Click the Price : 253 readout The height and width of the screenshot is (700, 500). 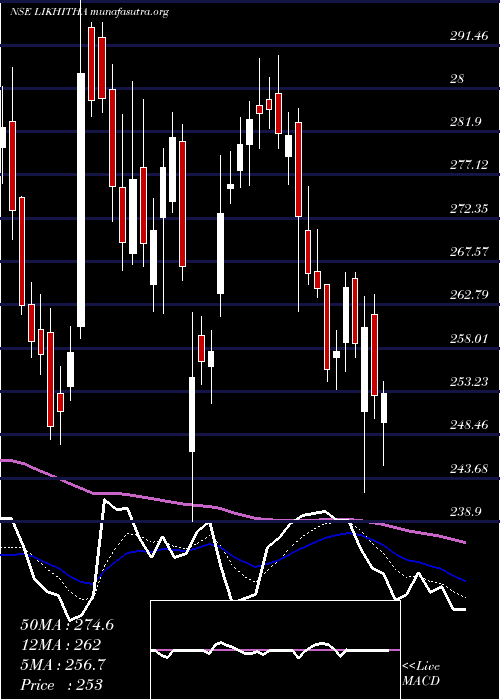61,684
